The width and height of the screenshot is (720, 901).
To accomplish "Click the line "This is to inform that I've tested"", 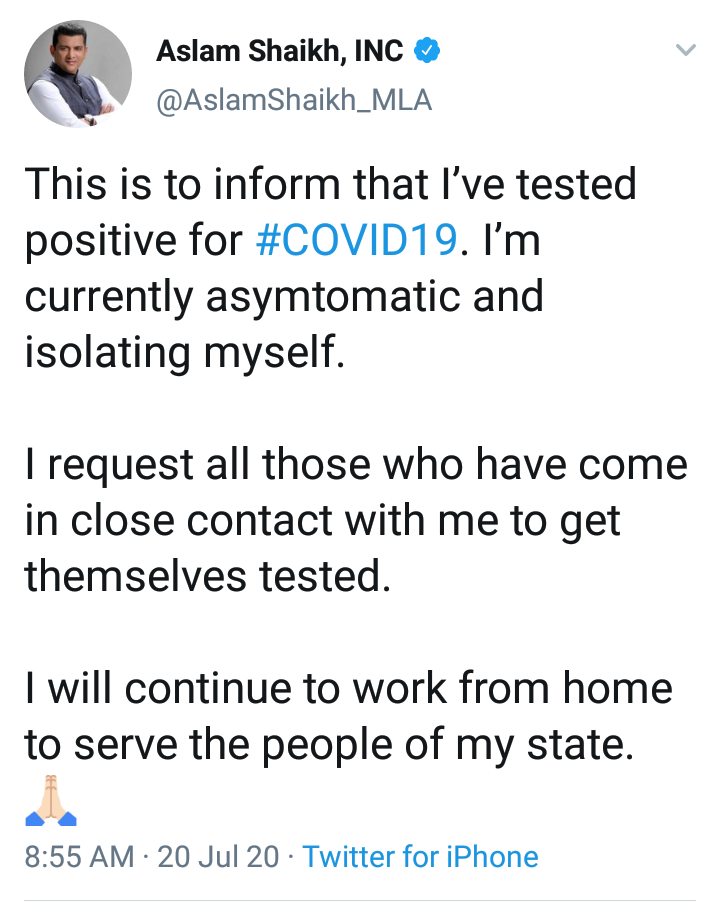I will [330, 186].
